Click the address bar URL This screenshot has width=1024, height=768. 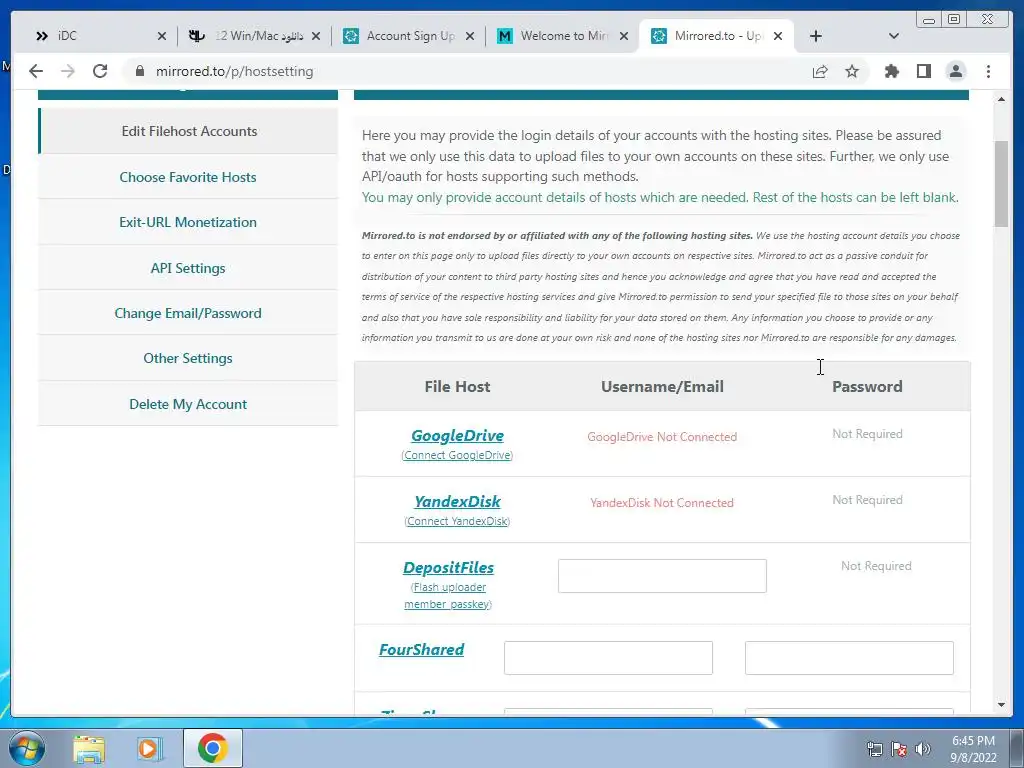[234, 71]
